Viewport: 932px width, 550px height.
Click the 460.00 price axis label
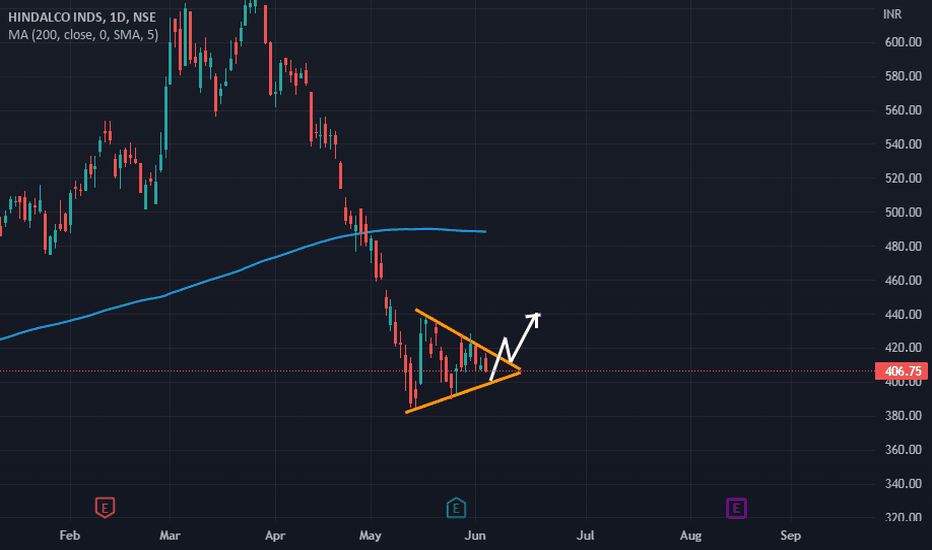tap(903, 280)
